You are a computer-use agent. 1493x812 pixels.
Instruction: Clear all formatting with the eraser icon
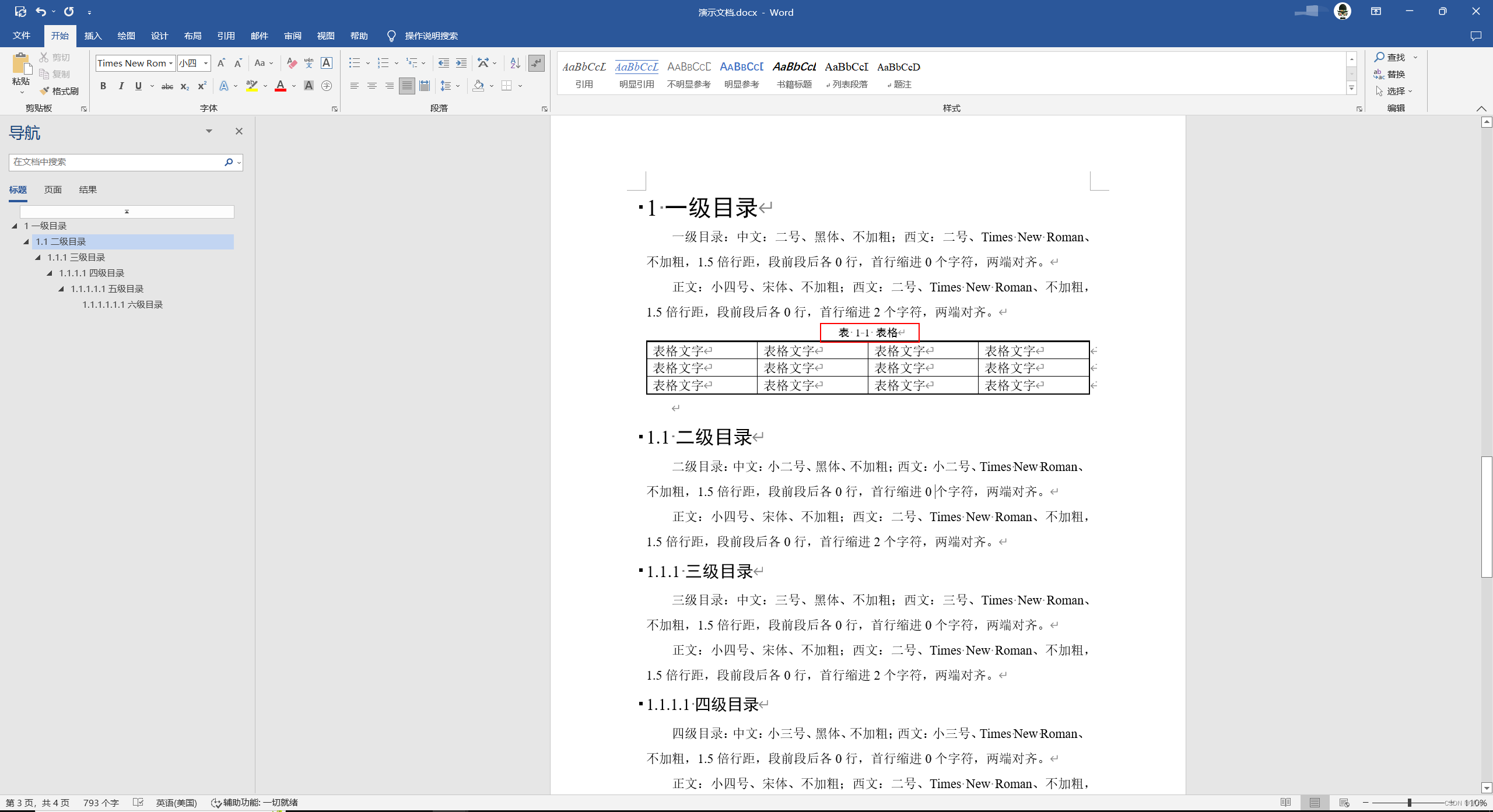pos(292,63)
